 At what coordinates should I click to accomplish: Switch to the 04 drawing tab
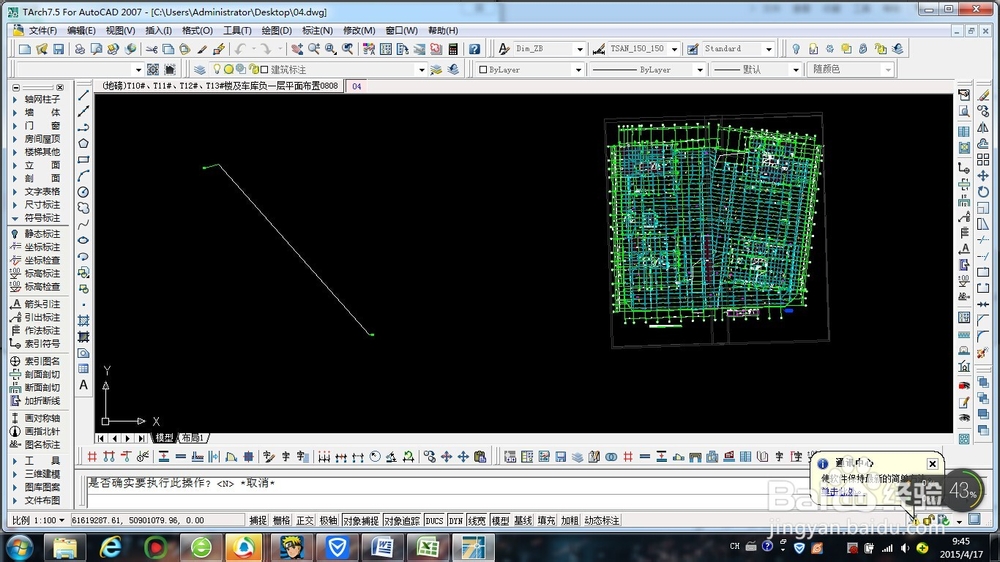pyautogui.click(x=356, y=86)
